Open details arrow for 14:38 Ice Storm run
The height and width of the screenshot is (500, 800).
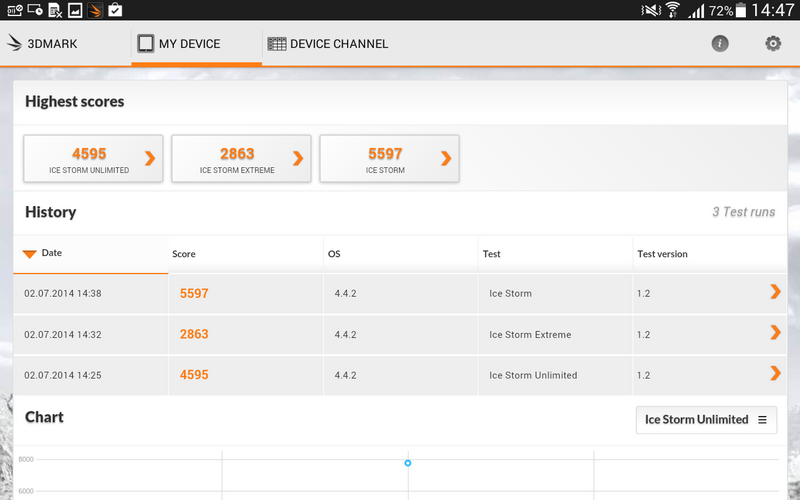tap(776, 291)
